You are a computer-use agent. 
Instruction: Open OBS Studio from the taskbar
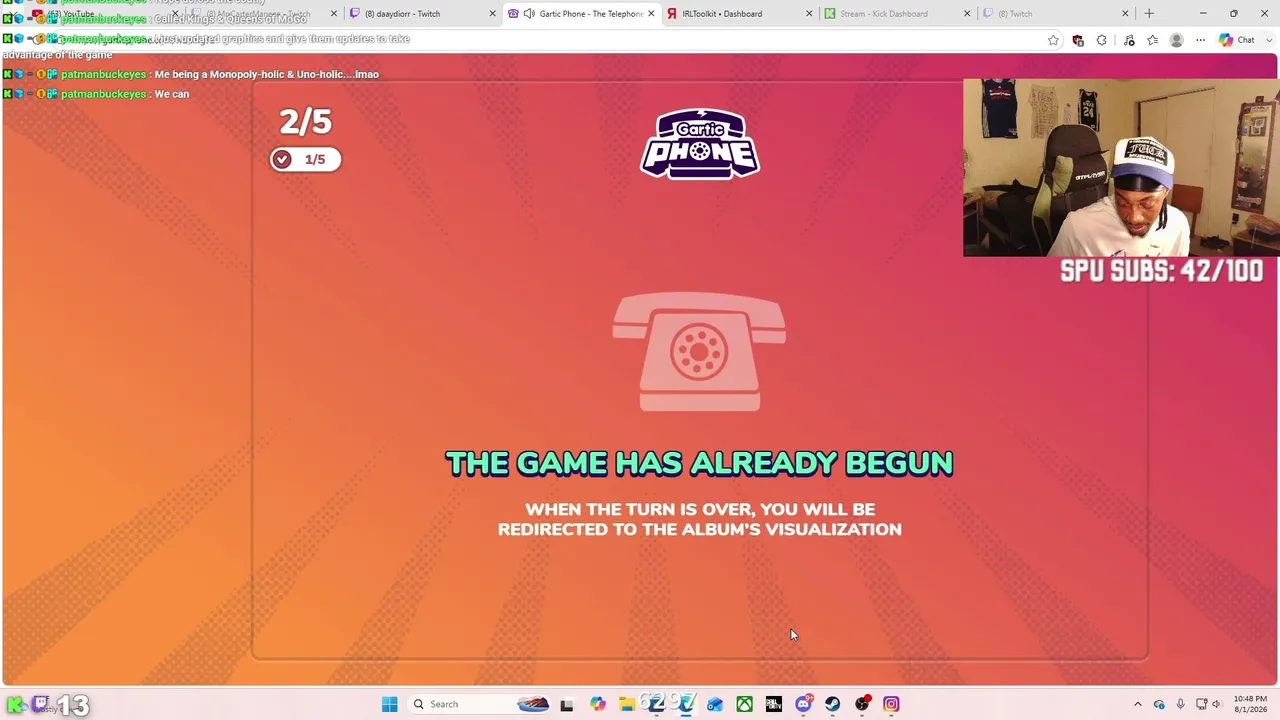coord(862,704)
